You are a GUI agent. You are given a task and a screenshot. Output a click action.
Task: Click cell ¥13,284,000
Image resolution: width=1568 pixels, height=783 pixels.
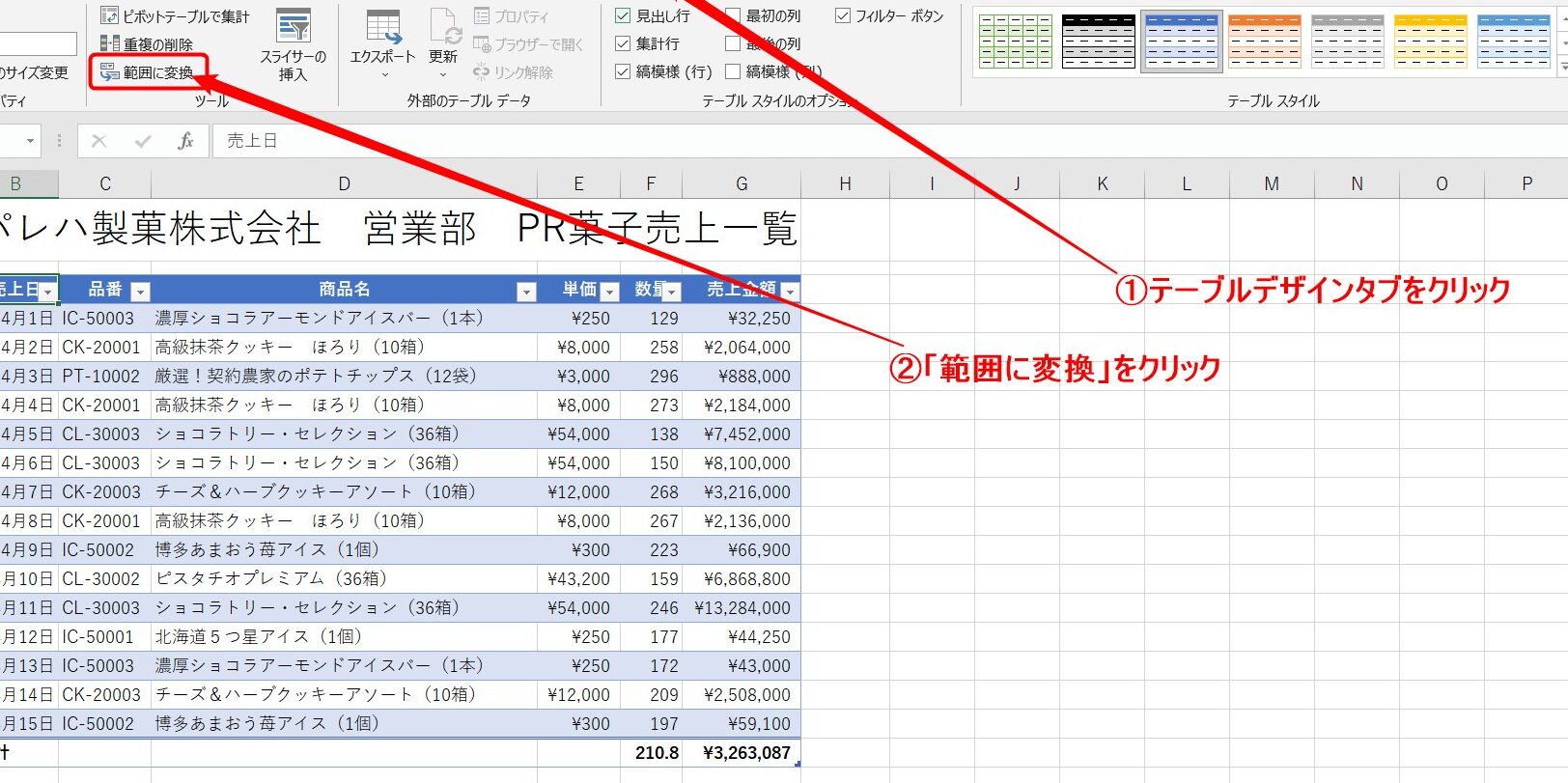click(742, 608)
